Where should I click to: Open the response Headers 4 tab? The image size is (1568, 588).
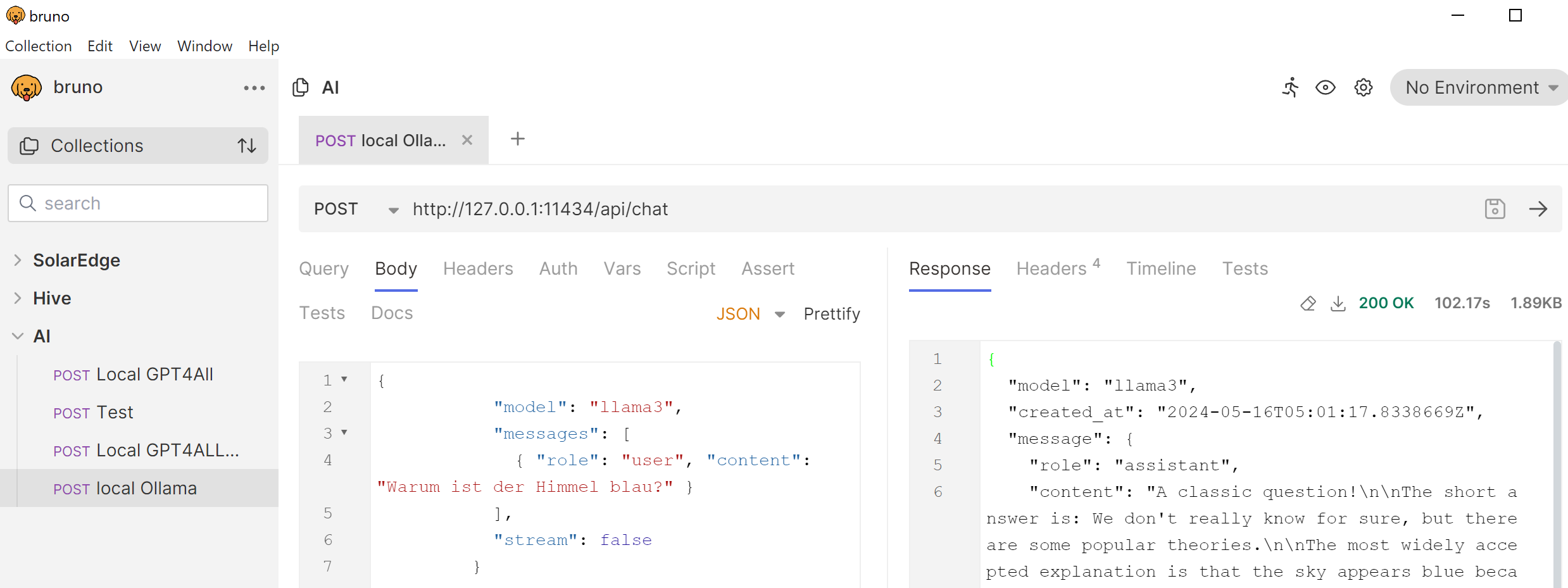pos(1058,268)
